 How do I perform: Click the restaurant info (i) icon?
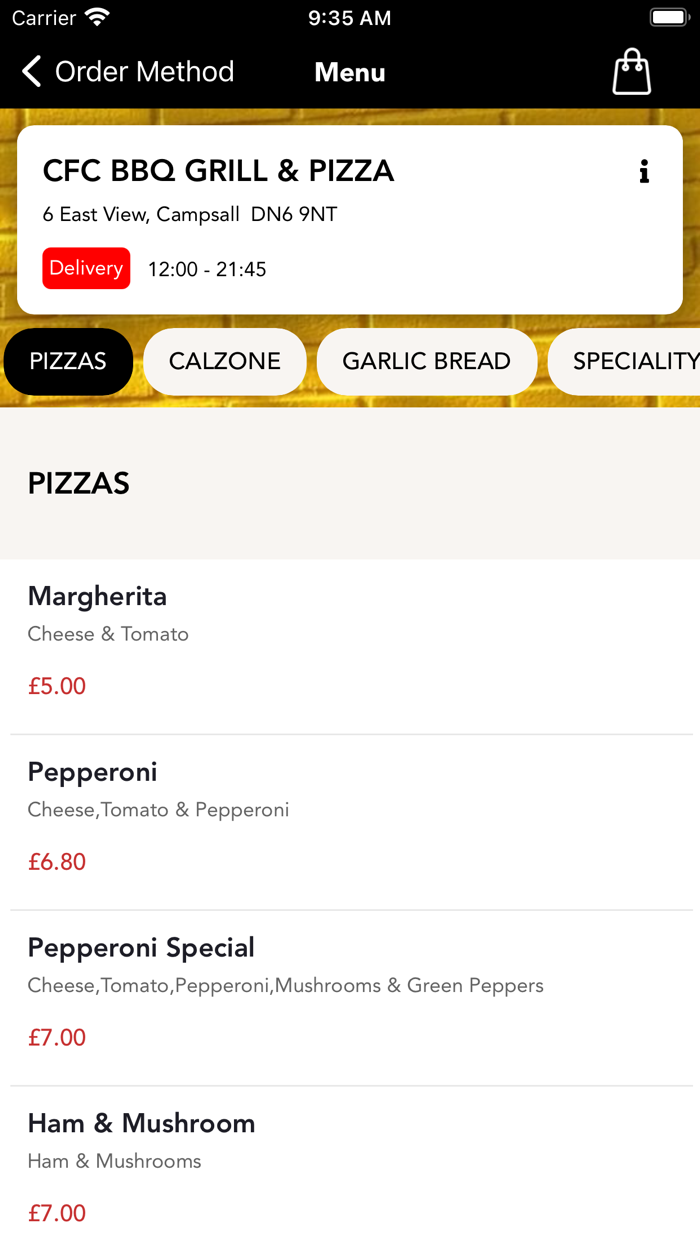tap(644, 172)
